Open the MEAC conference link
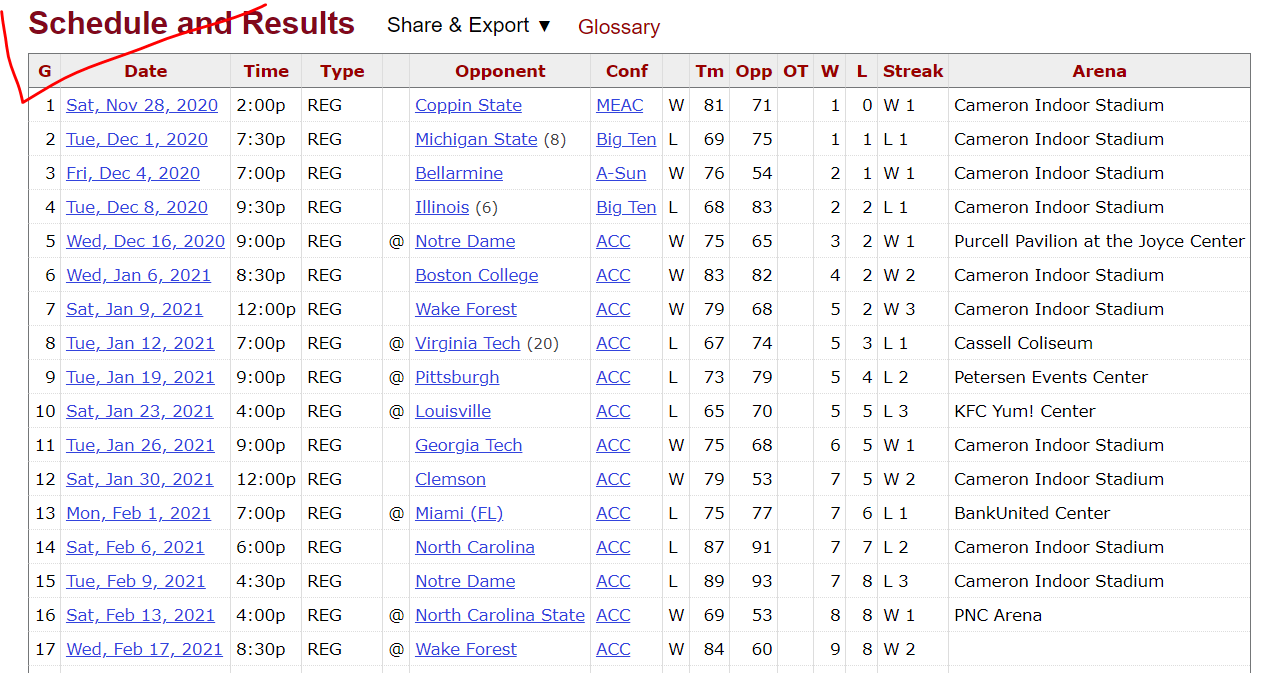The width and height of the screenshot is (1265, 673). pyautogui.click(x=620, y=105)
